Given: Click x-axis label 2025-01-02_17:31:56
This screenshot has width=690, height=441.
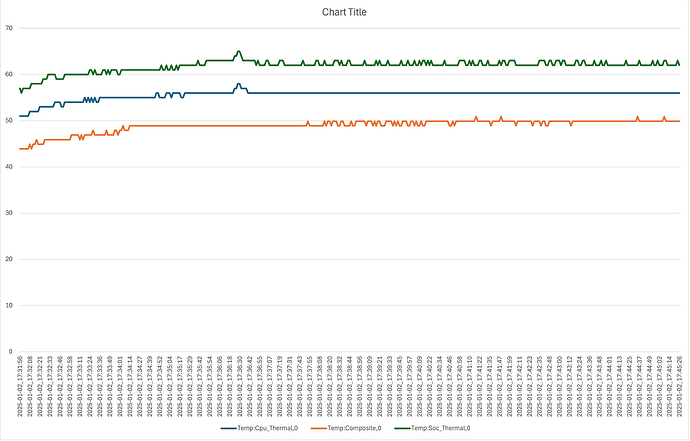Looking at the screenshot, I should [20, 386].
